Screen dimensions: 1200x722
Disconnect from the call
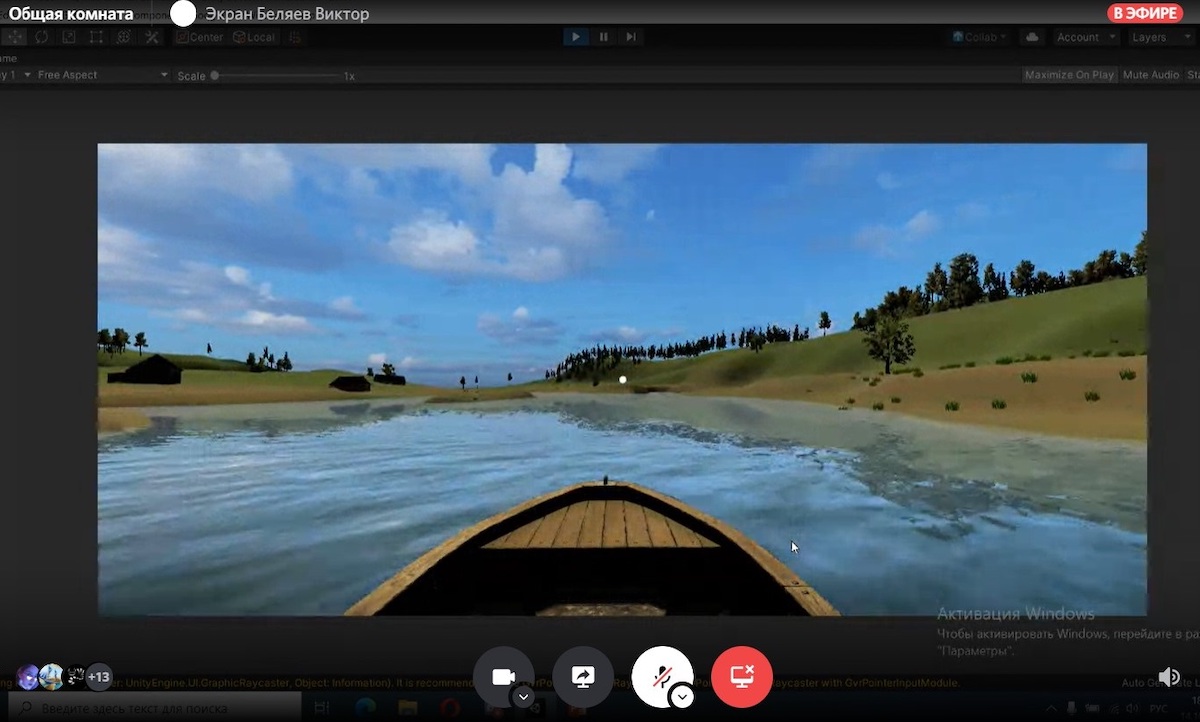742,677
